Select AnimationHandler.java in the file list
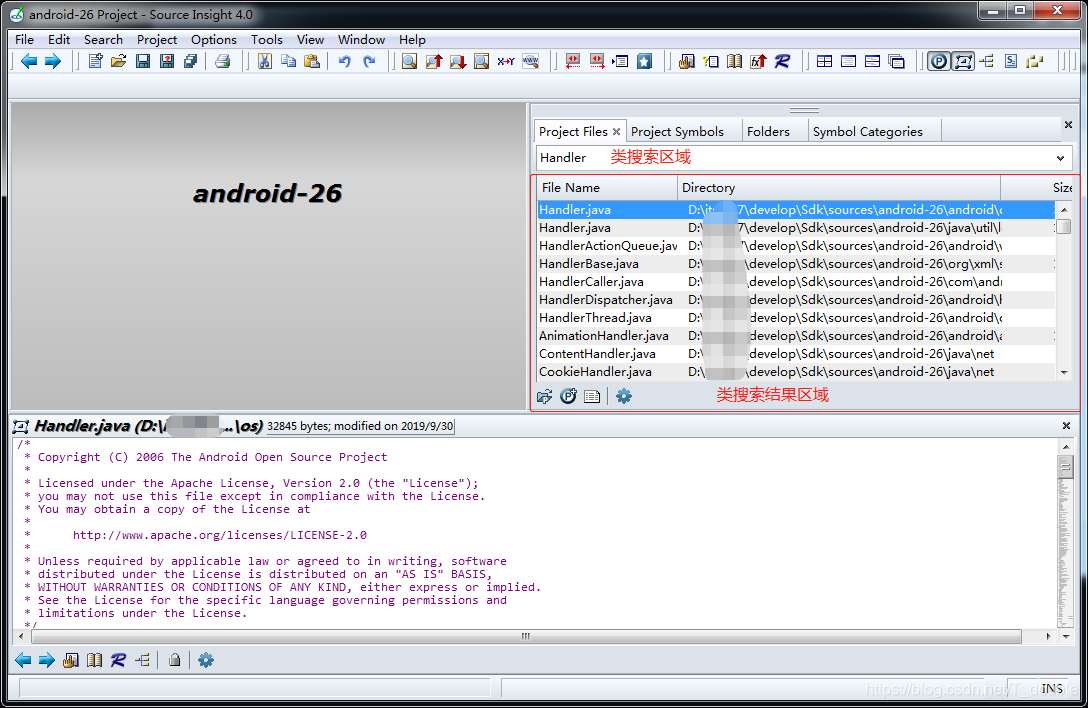1088x708 pixels. [x=797, y=336]
